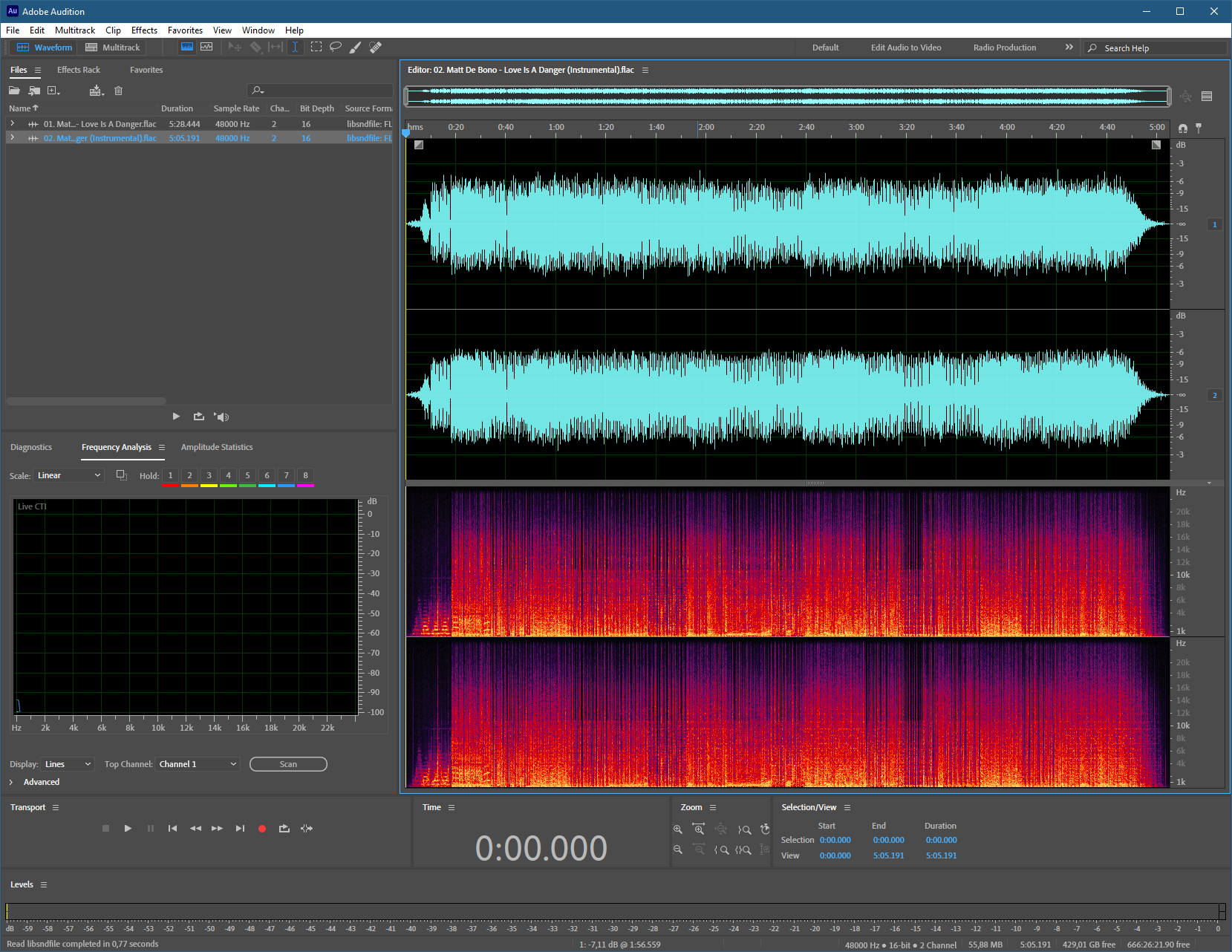The width and height of the screenshot is (1232, 952).
Task: Expand the workspace overflow chevrons
Action: pyautogui.click(x=1069, y=47)
